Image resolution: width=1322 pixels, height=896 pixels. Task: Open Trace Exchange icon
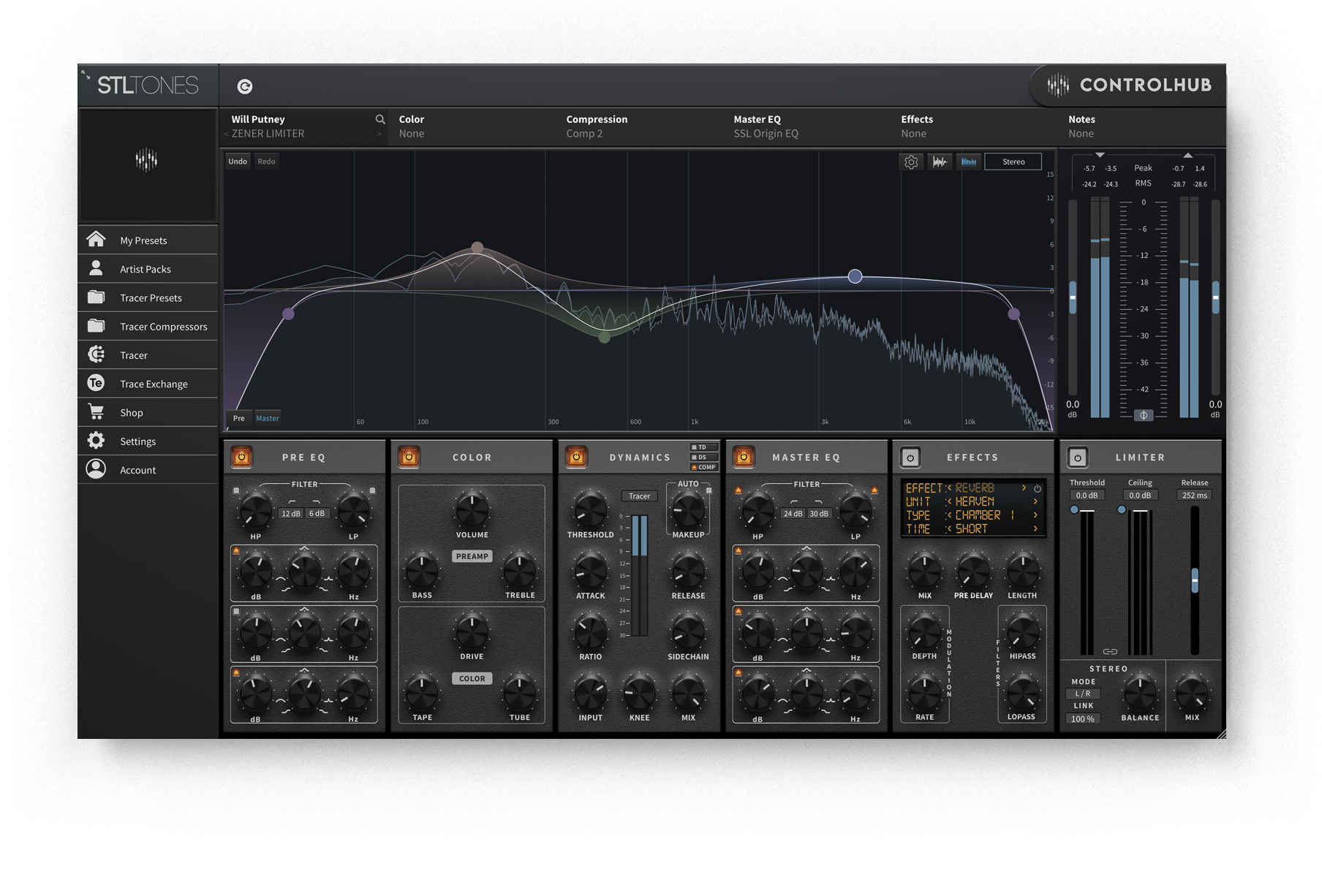tap(96, 383)
